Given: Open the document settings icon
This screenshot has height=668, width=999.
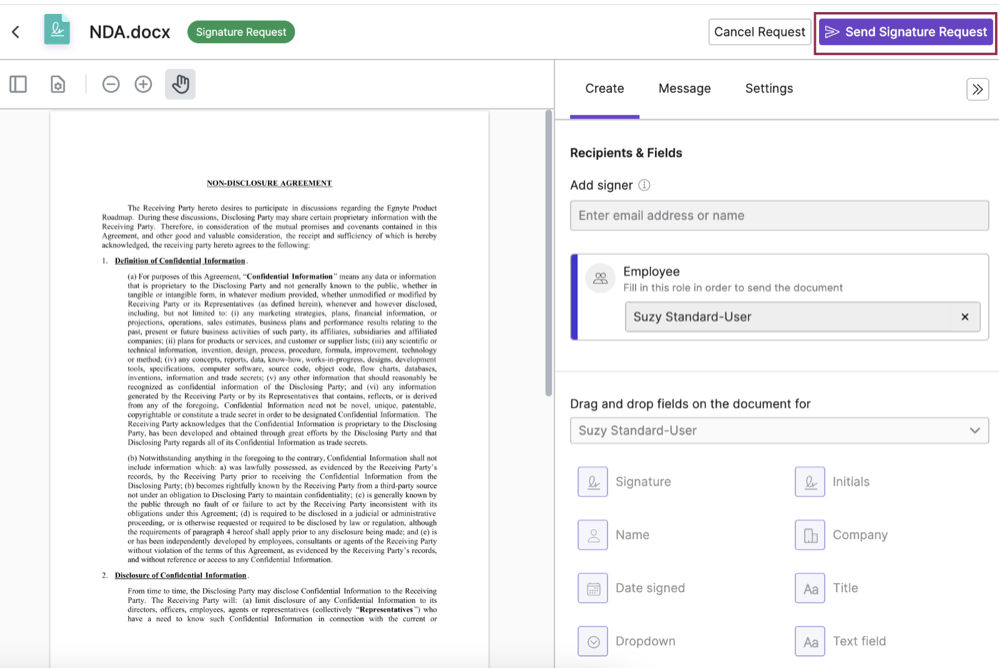Looking at the screenshot, I should [57, 84].
